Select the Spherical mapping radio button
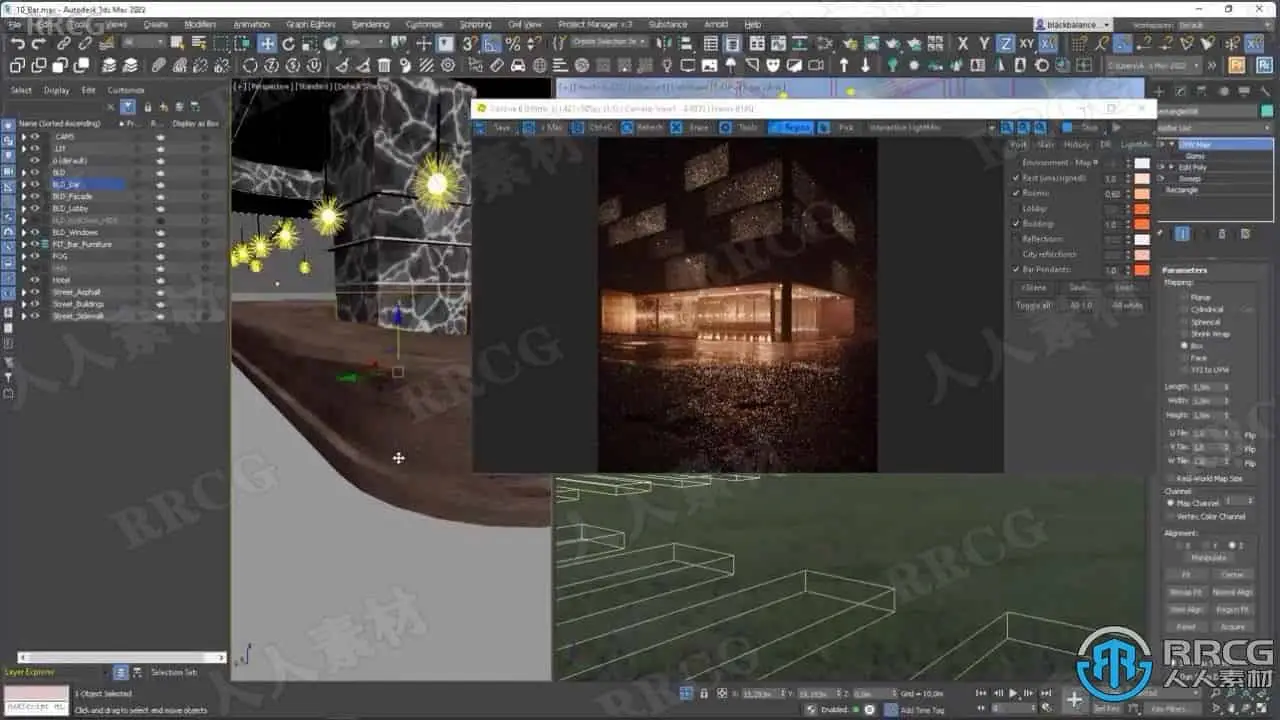This screenshot has width=1280, height=720. [1185, 322]
